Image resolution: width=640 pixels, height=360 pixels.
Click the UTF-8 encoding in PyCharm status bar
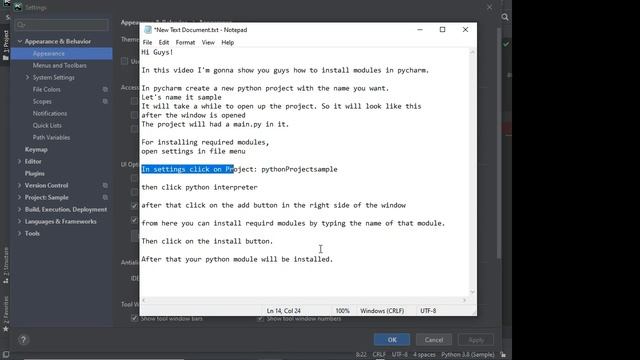[400, 355]
